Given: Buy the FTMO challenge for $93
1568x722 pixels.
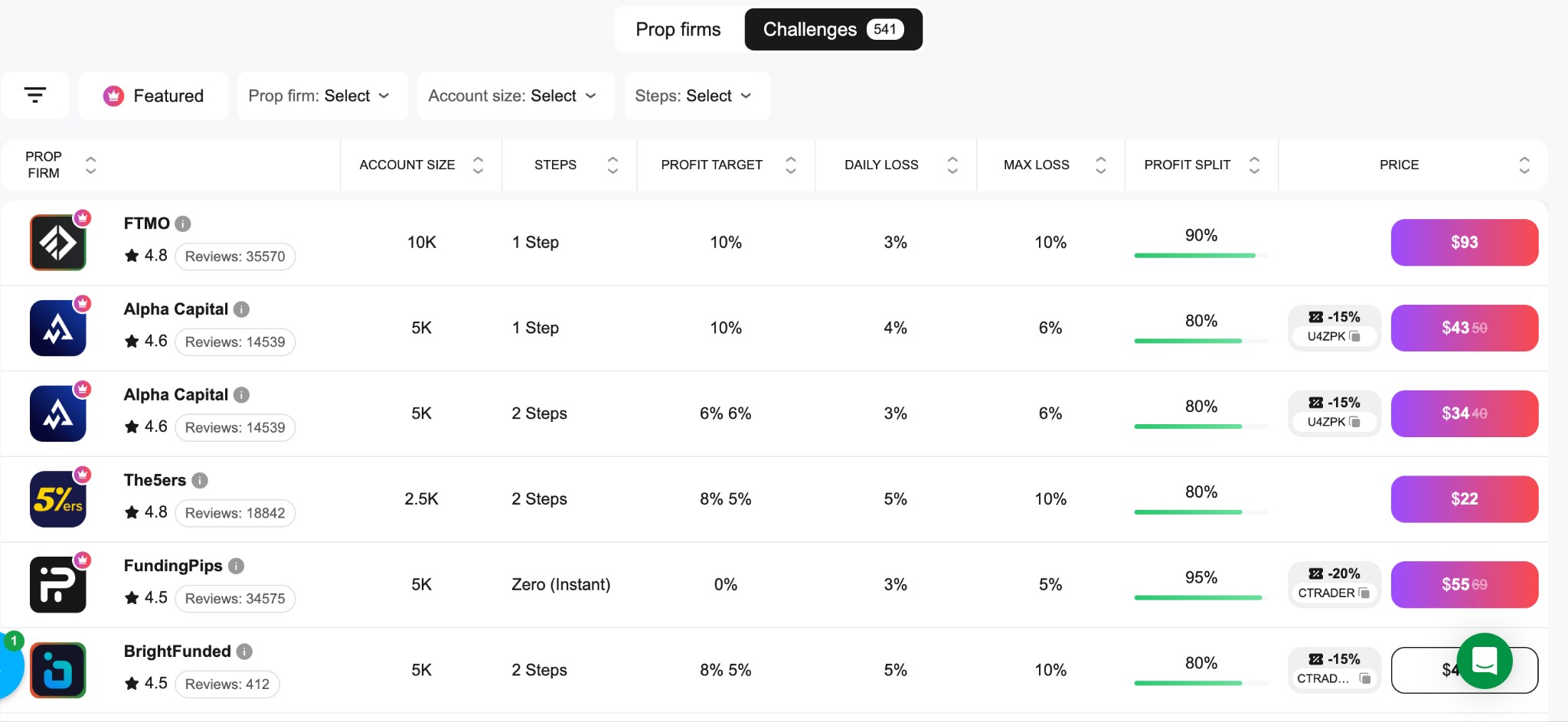Looking at the screenshot, I should (x=1464, y=243).
